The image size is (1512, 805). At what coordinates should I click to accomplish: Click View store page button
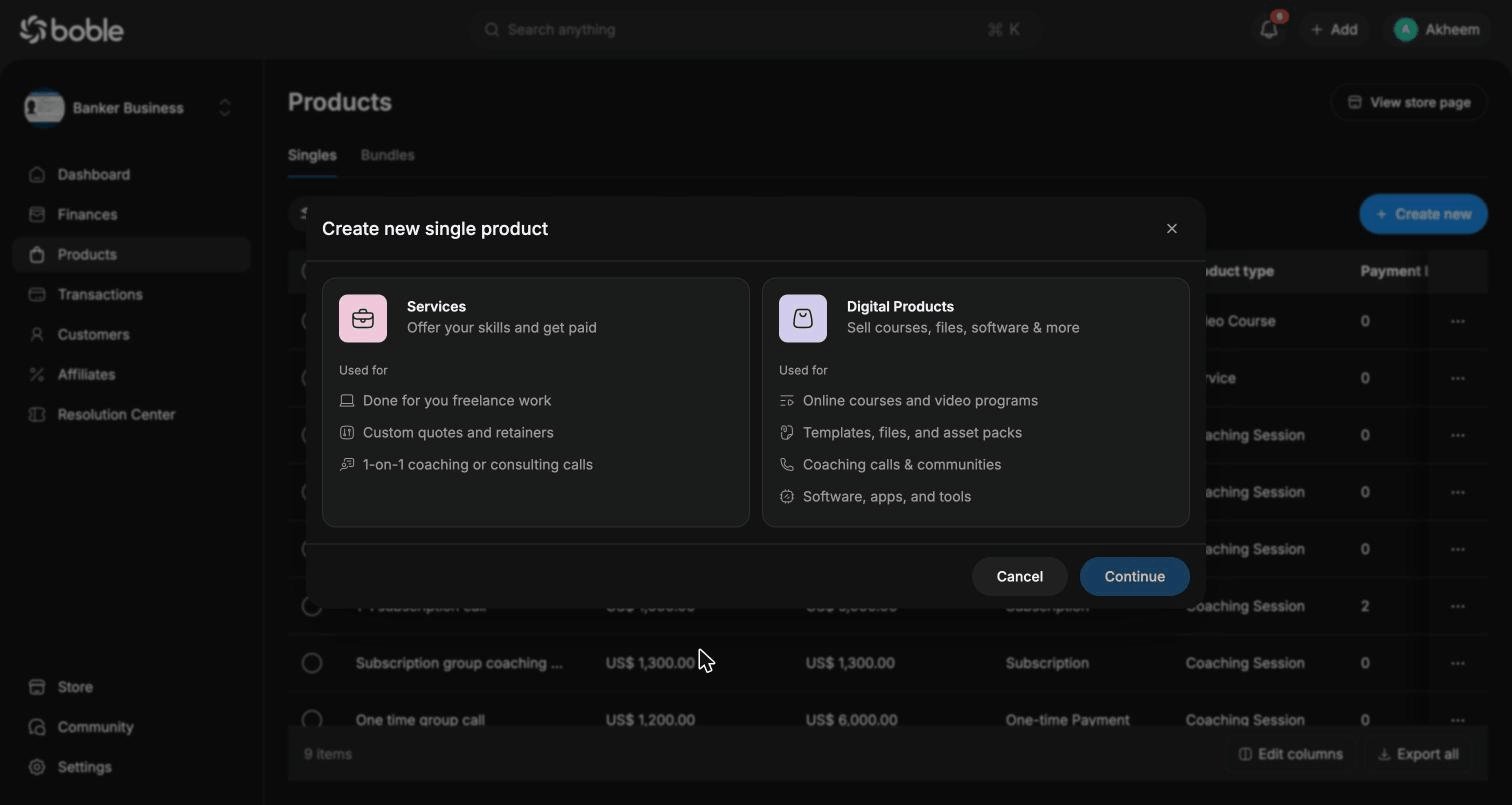1409,102
